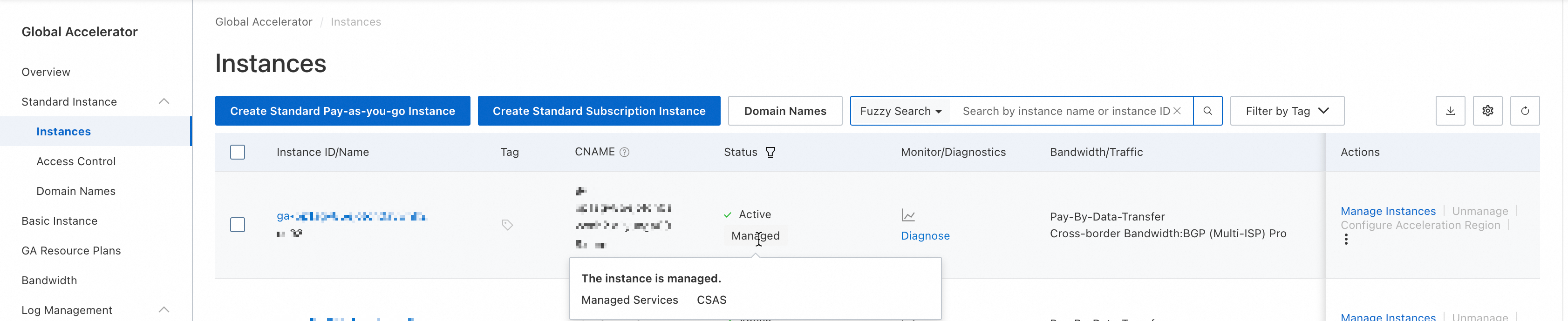
Task: Open the Overview sidebar item
Action: click(46, 72)
